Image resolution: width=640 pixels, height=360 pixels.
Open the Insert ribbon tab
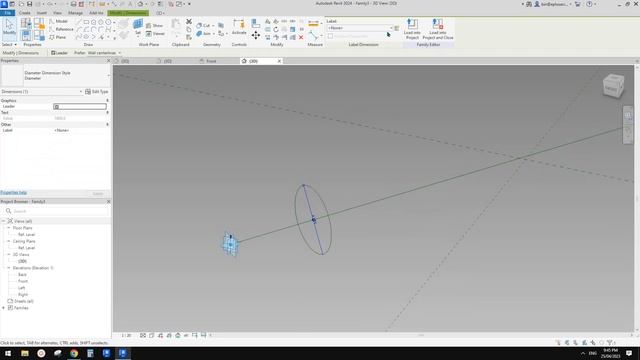tap(42, 13)
